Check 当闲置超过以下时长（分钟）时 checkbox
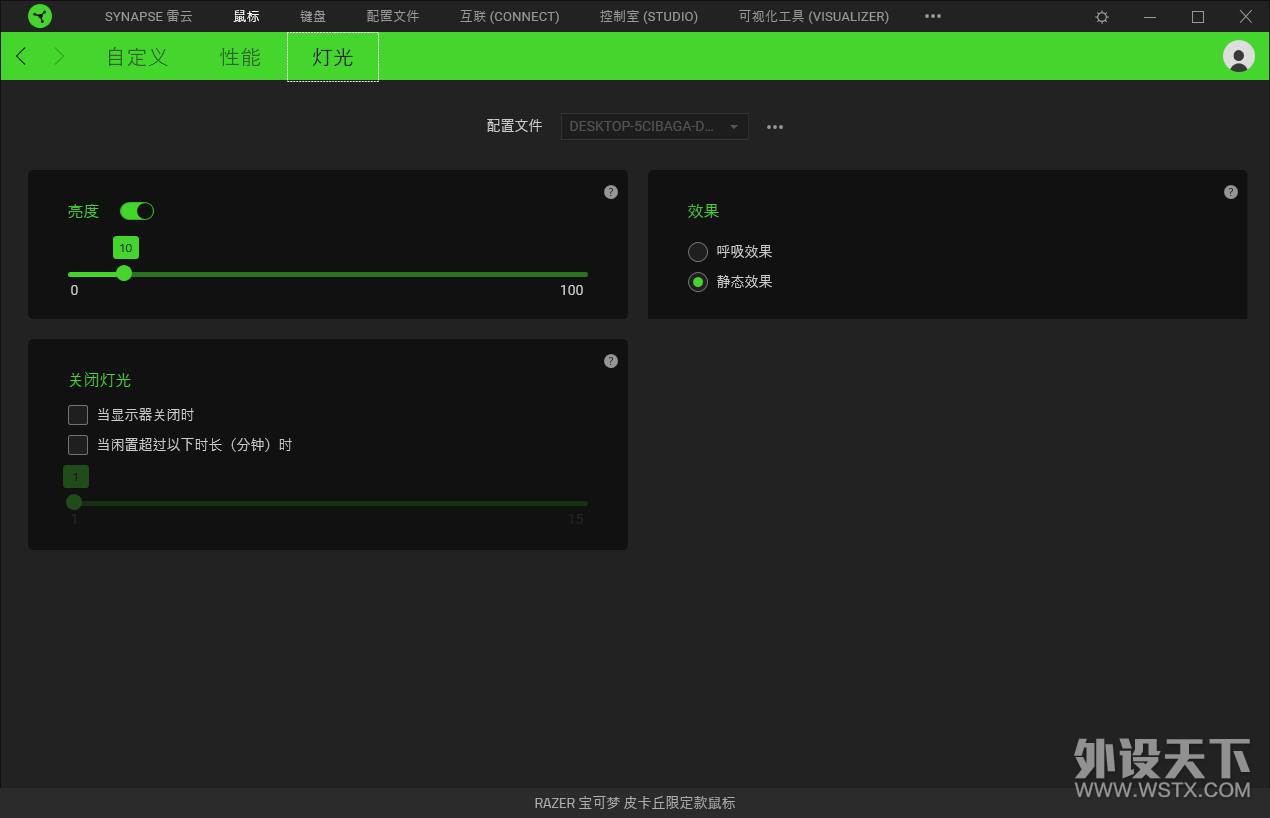1270x818 pixels. [x=78, y=445]
